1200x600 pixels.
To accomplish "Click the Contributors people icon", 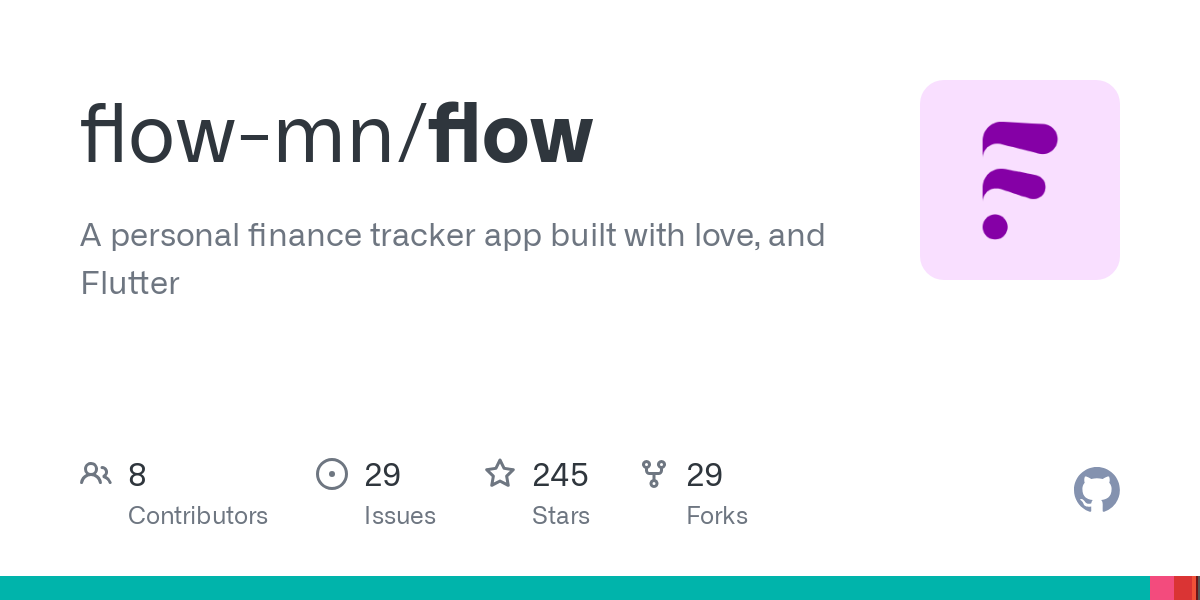I will (96, 473).
